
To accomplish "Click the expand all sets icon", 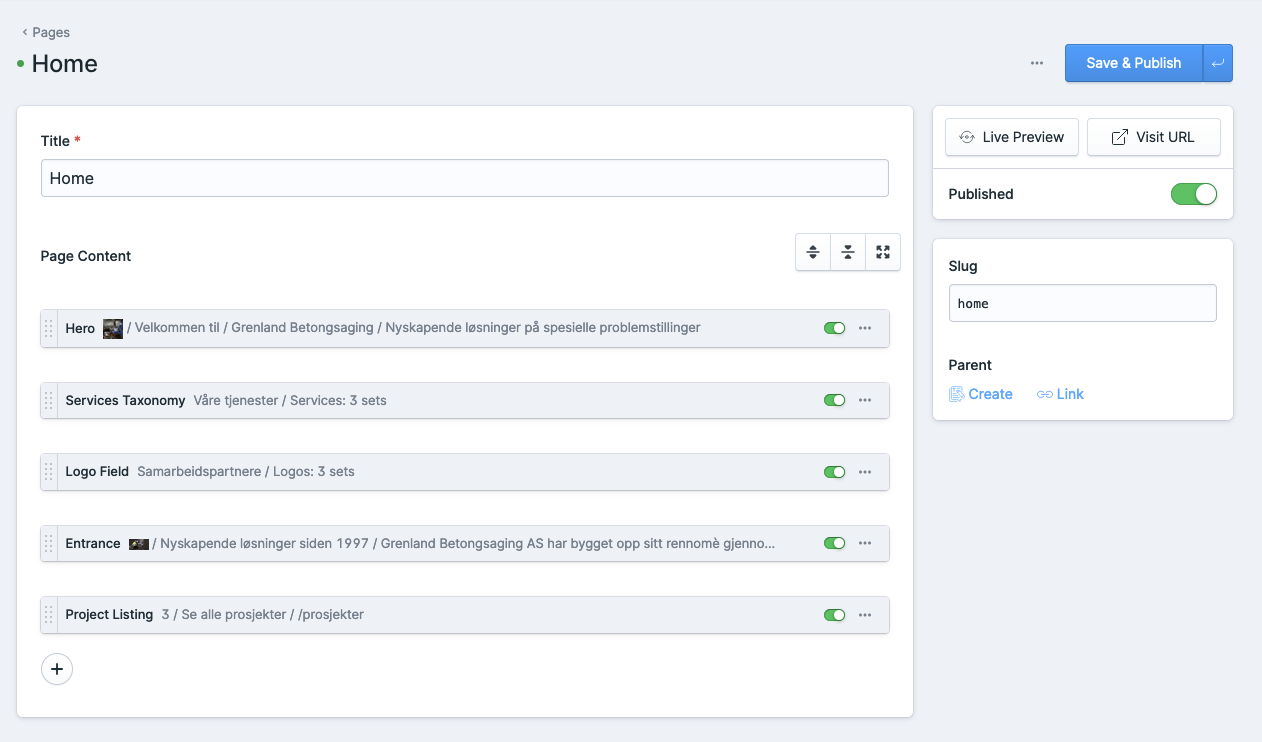I will click(x=813, y=252).
